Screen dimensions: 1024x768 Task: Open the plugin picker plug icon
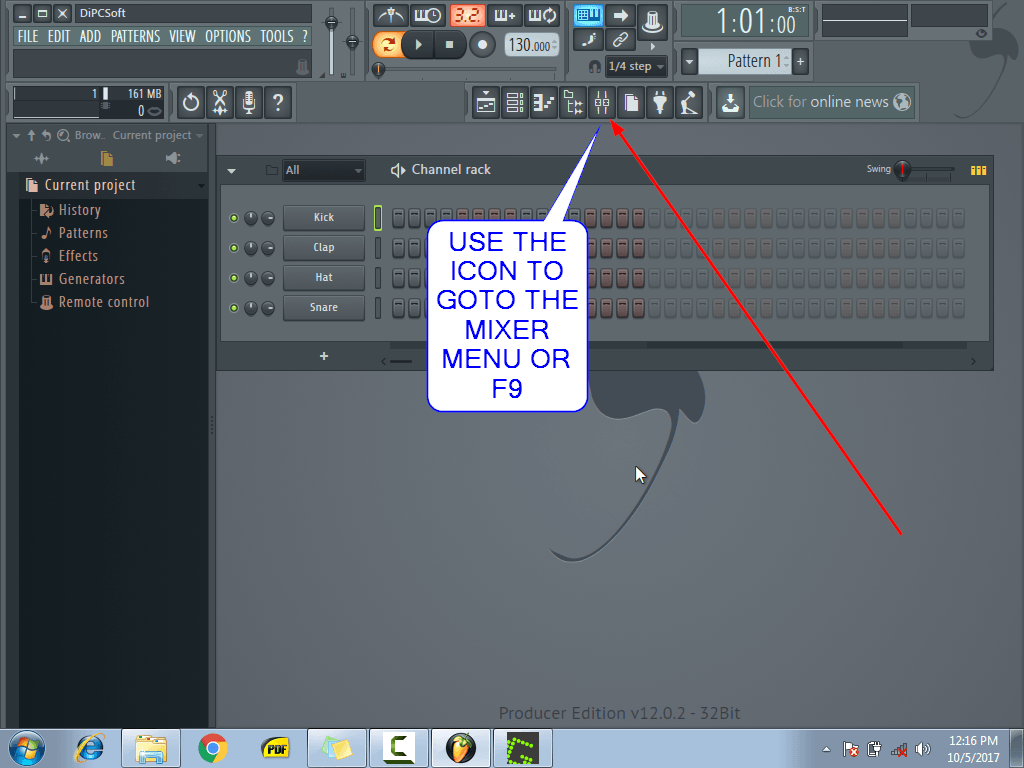660,103
